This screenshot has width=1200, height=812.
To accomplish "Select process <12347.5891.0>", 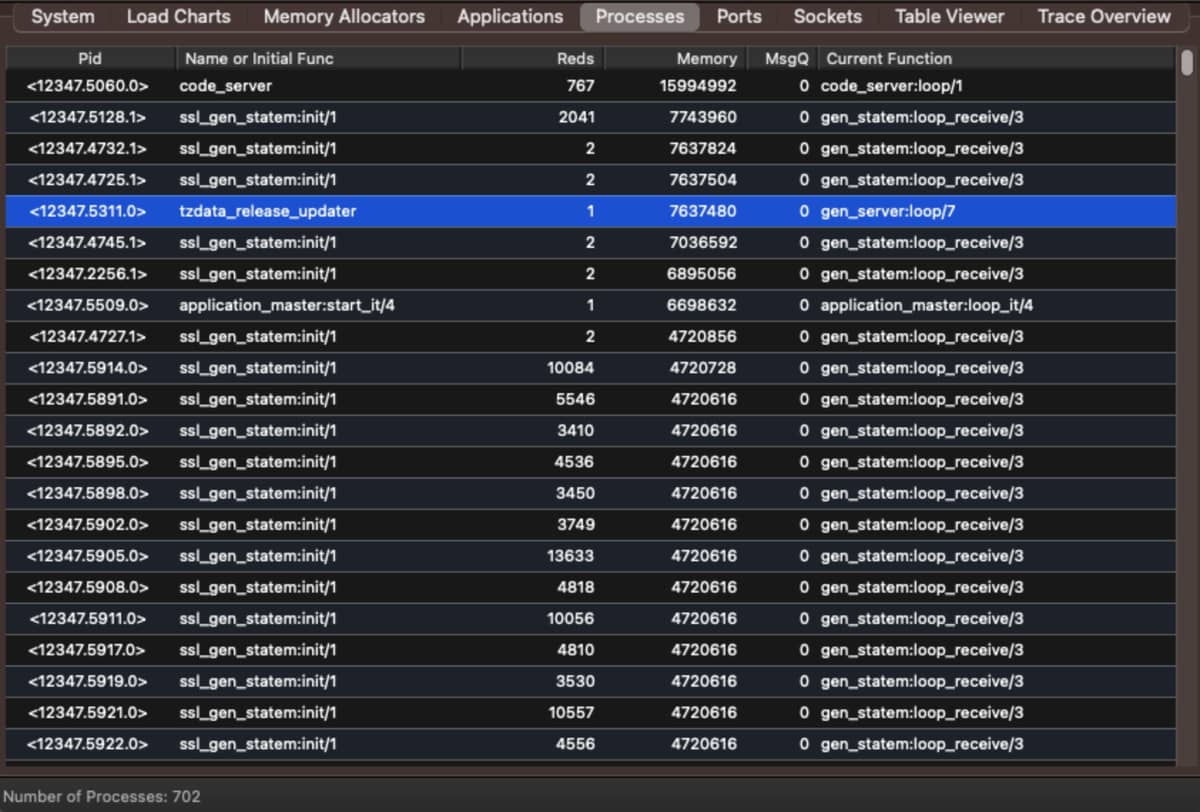I will (x=590, y=399).
